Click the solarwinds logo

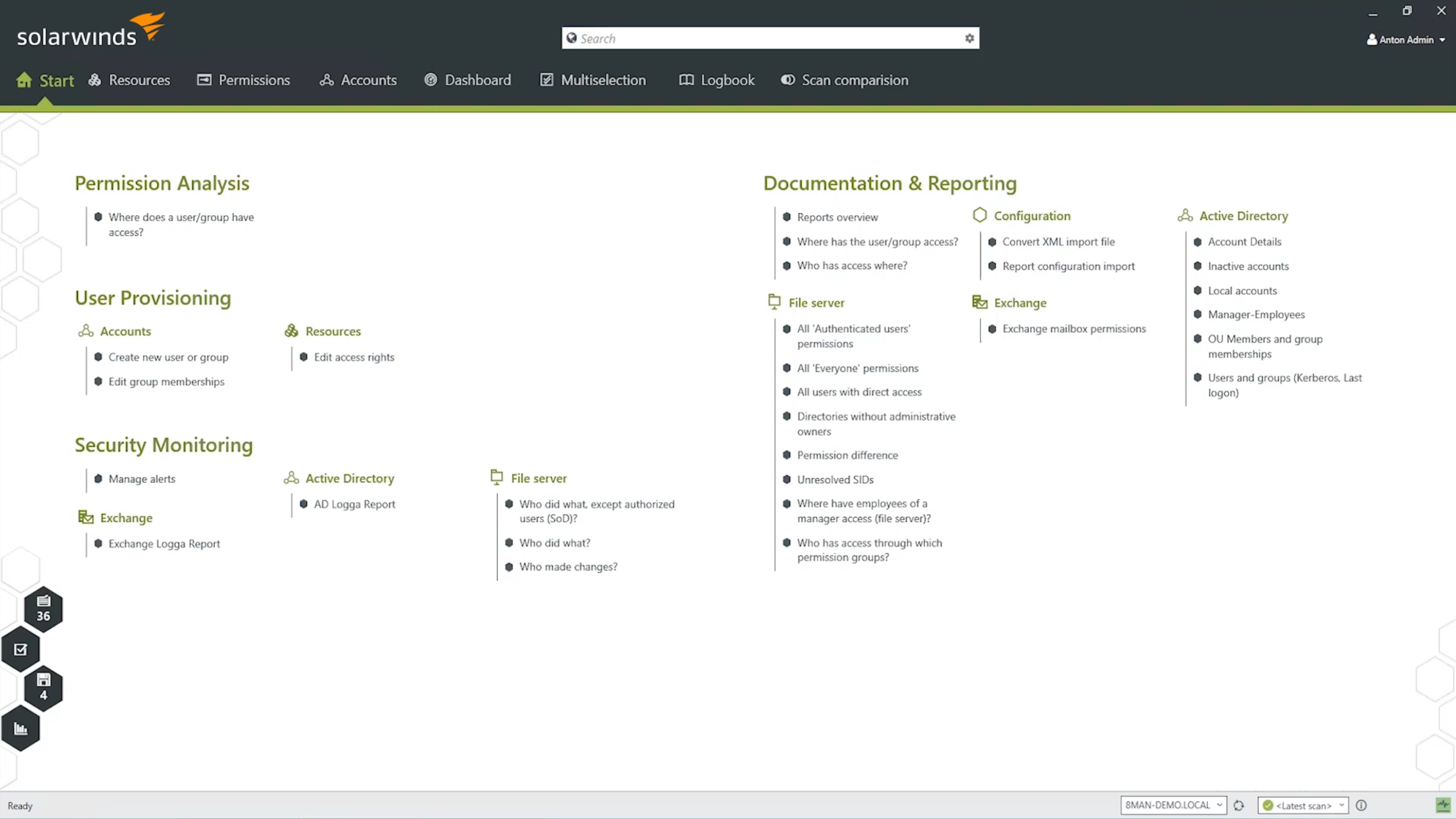click(90, 31)
